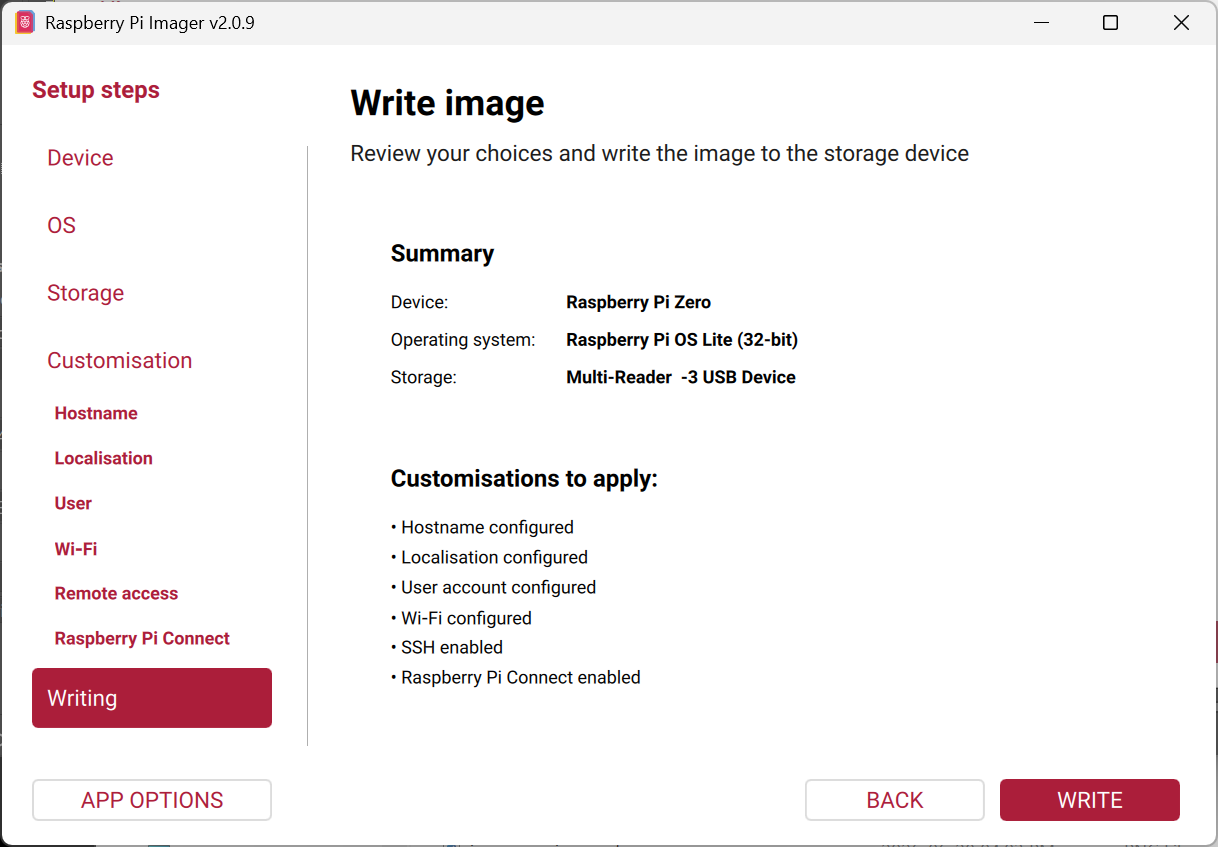Go to the User sub-step
Image resolution: width=1218 pixels, height=847 pixels.
(x=73, y=503)
